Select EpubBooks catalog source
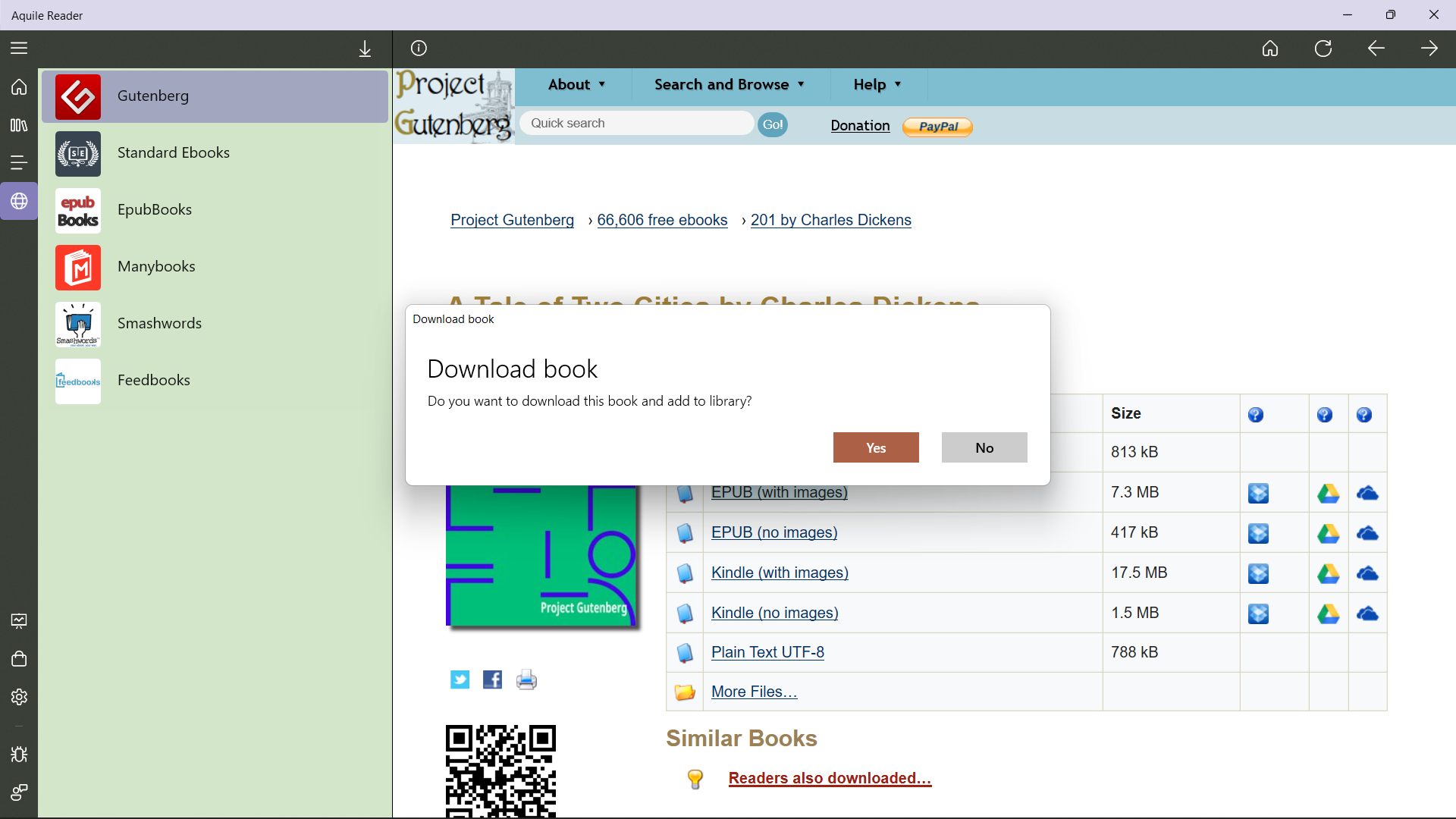The height and width of the screenshot is (819, 1456). click(x=215, y=210)
